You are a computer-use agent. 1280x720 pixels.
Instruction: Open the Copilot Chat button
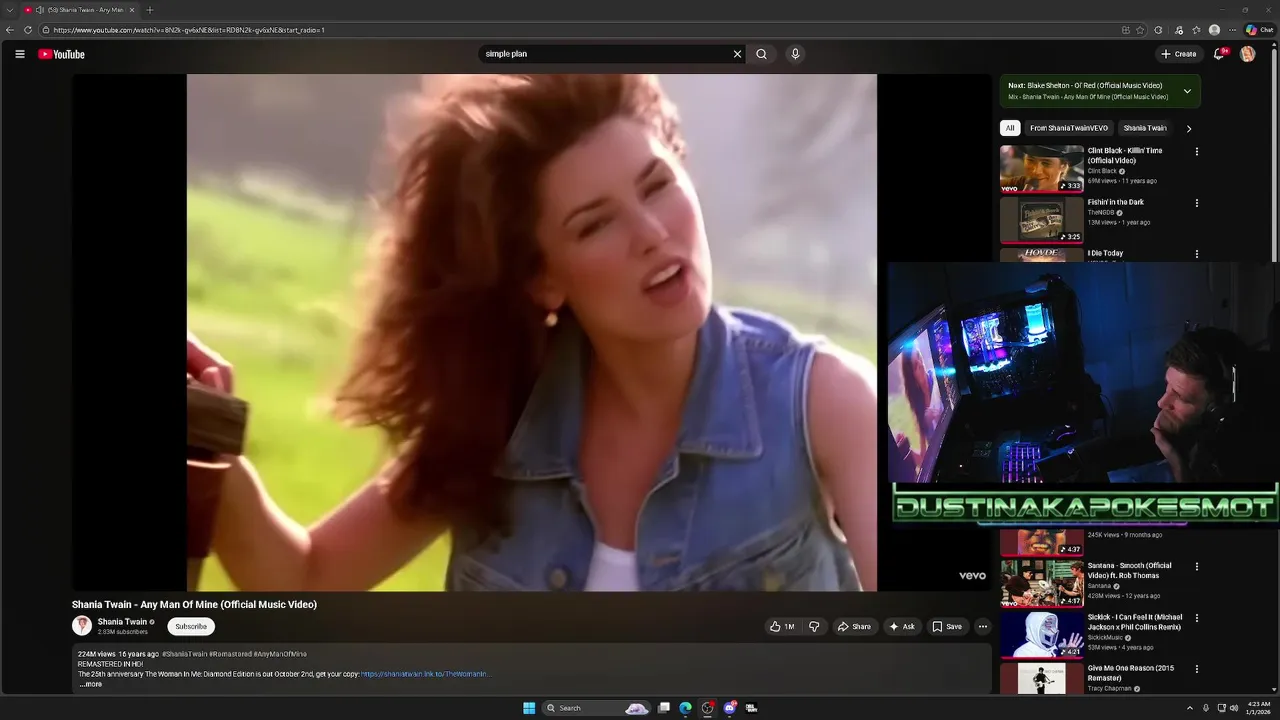[x=1259, y=30]
